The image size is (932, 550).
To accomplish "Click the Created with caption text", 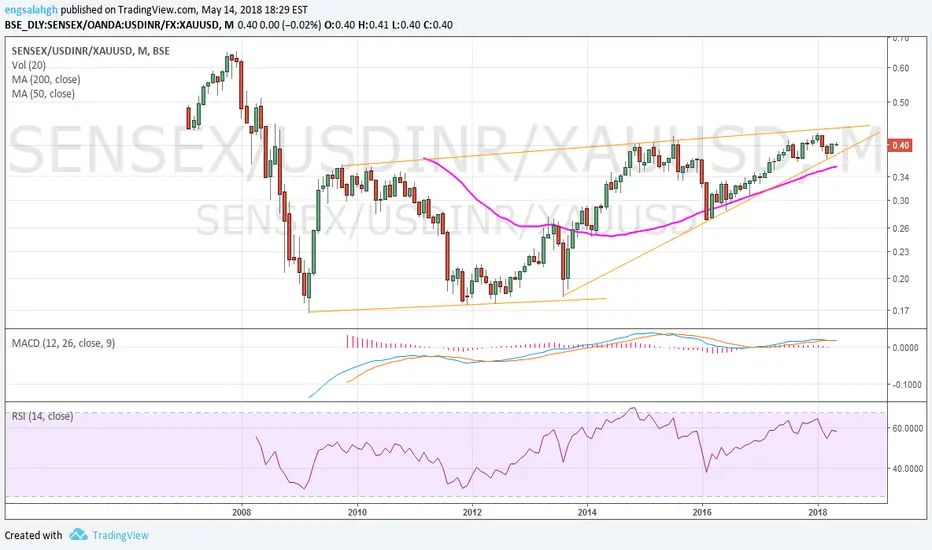I will [x=33, y=535].
